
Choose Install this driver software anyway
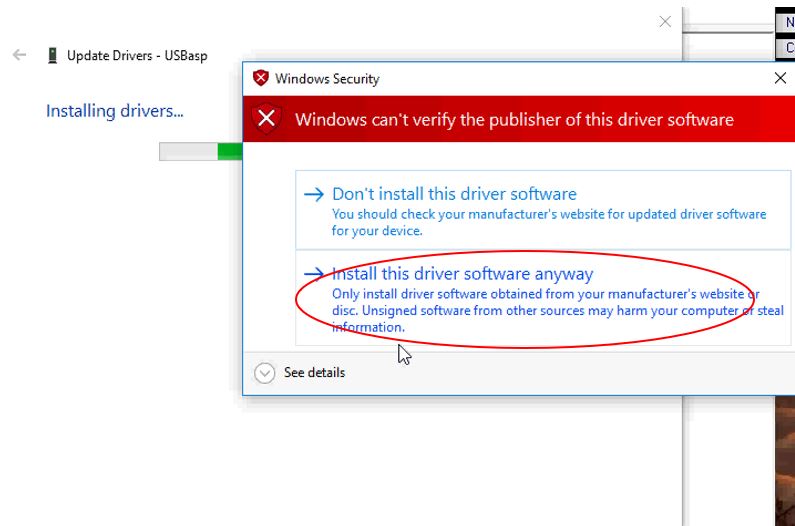pos(543,298)
